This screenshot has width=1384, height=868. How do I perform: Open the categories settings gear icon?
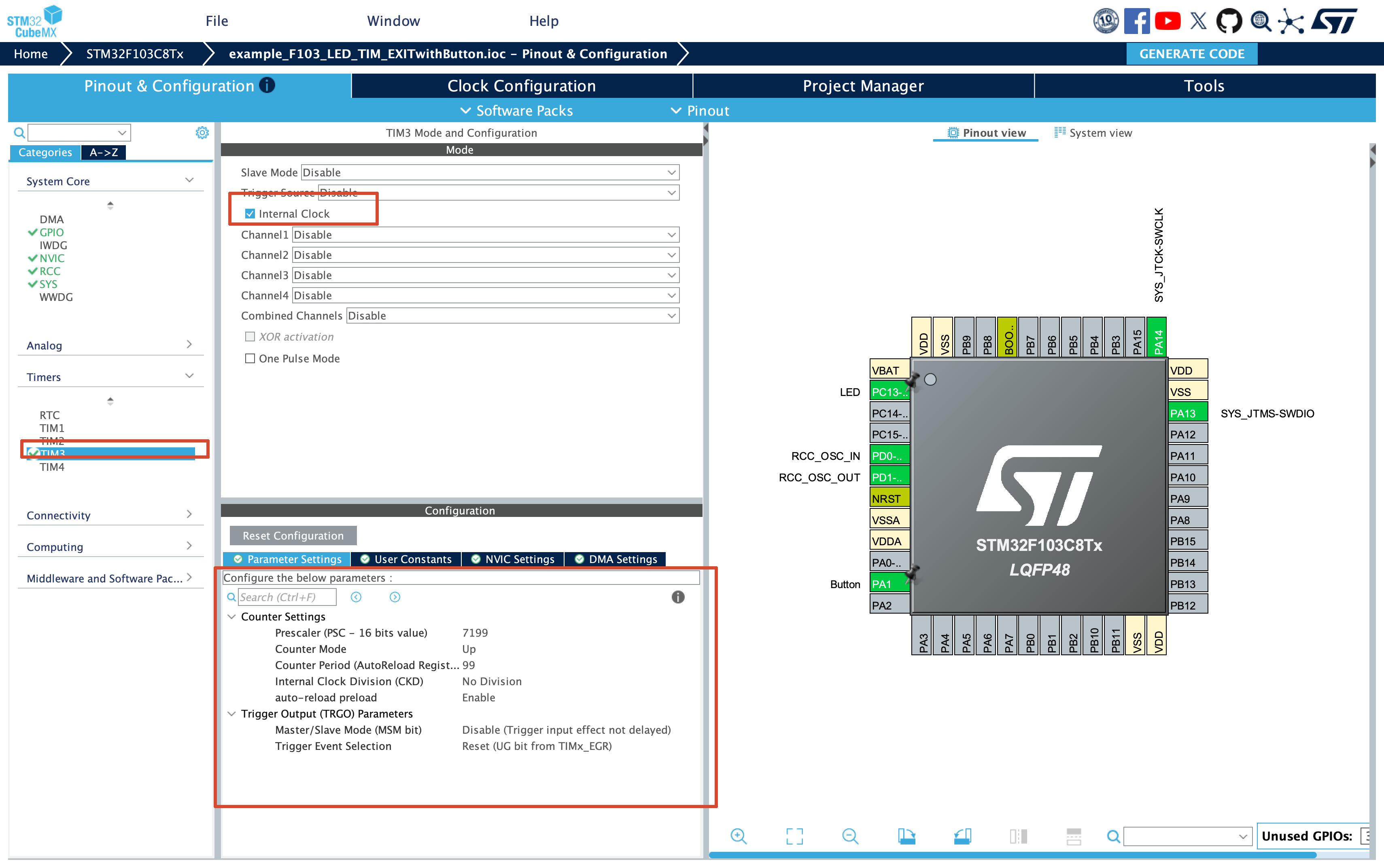[x=202, y=133]
